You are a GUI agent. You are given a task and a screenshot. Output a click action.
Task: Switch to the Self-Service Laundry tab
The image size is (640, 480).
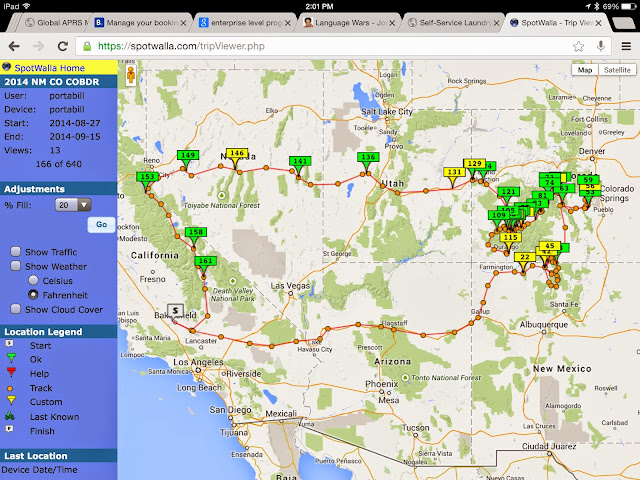pyautogui.click(x=454, y=23)
